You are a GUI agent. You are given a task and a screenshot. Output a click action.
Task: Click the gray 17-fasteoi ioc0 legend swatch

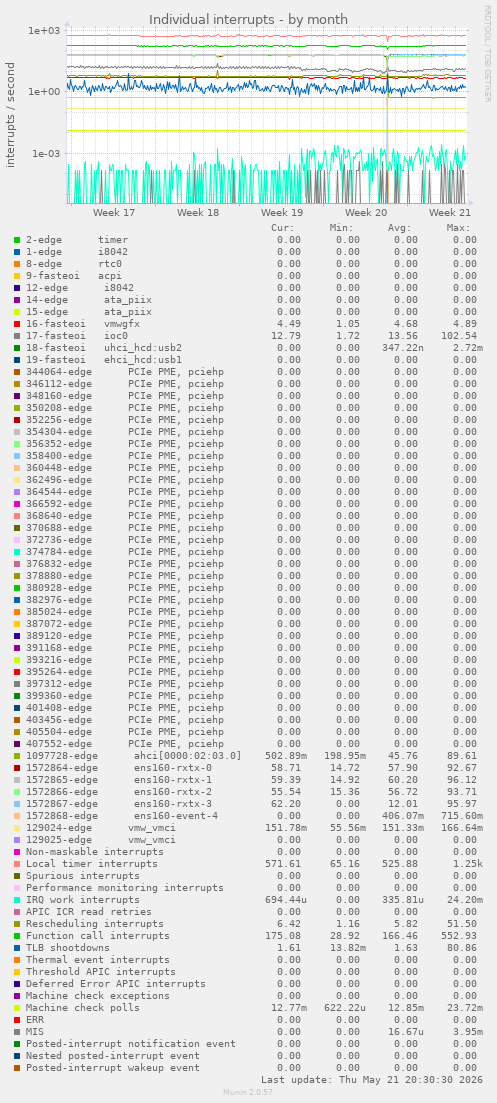click(x=16, y=336)
